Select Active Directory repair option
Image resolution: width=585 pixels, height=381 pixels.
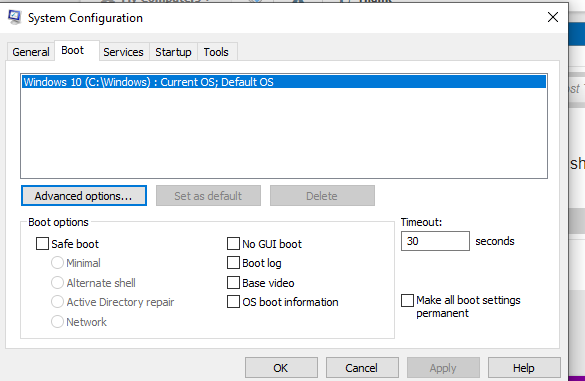(x=57, y=302)
